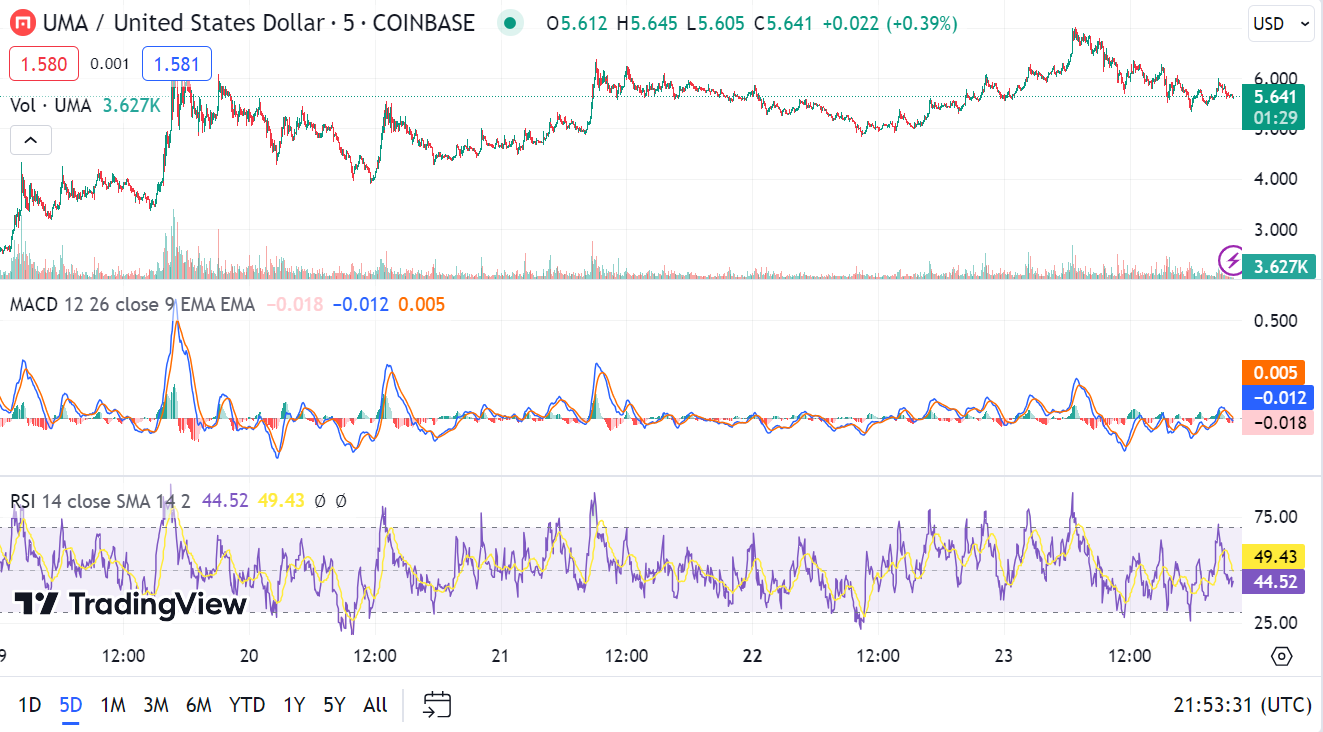Click the green market status indicator
This screenshot has width=1323, height=732.
(511, 23)
